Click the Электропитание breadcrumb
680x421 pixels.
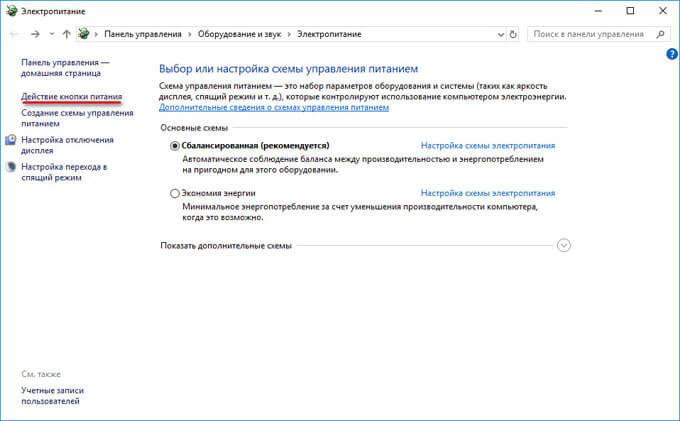coord(329,34)
